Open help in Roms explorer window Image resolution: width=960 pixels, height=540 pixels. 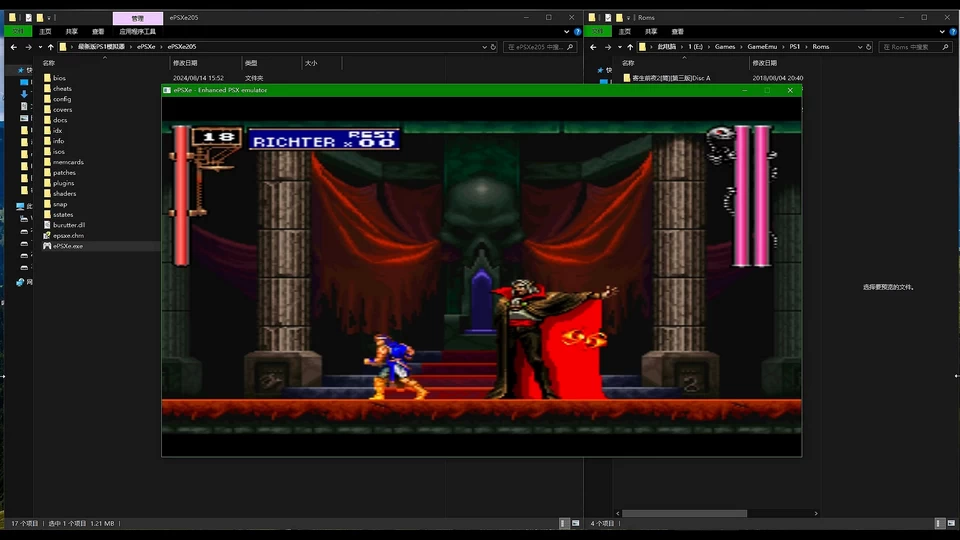coord(953,32)
